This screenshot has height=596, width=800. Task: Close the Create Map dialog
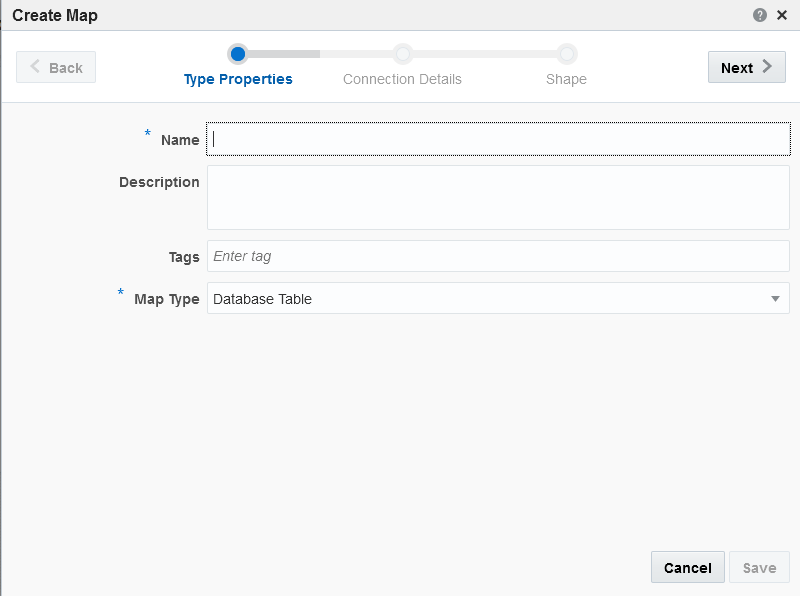(x=782, y=15)
